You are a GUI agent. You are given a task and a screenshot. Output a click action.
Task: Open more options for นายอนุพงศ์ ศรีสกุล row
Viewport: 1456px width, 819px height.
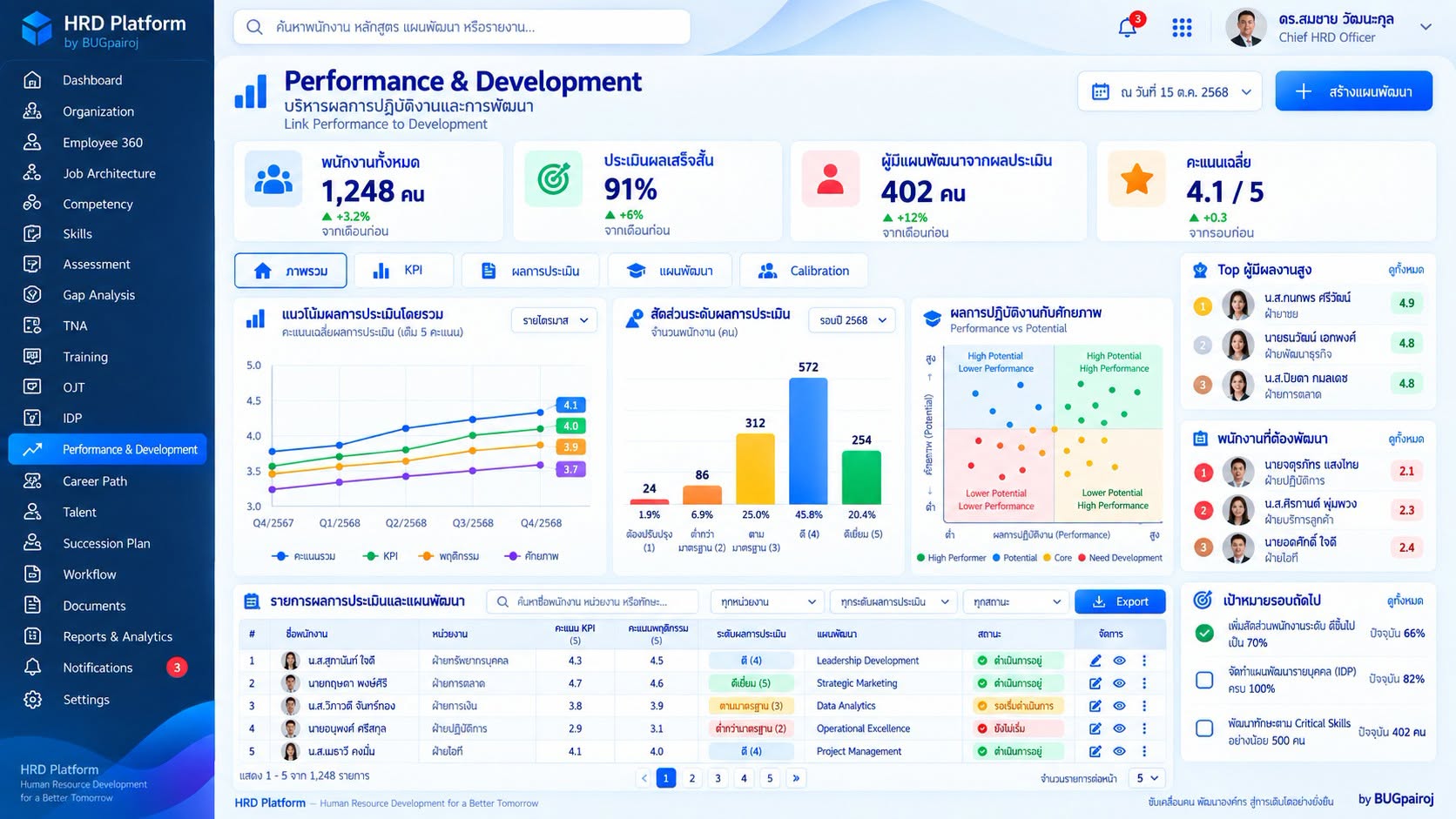(1144, 728)
